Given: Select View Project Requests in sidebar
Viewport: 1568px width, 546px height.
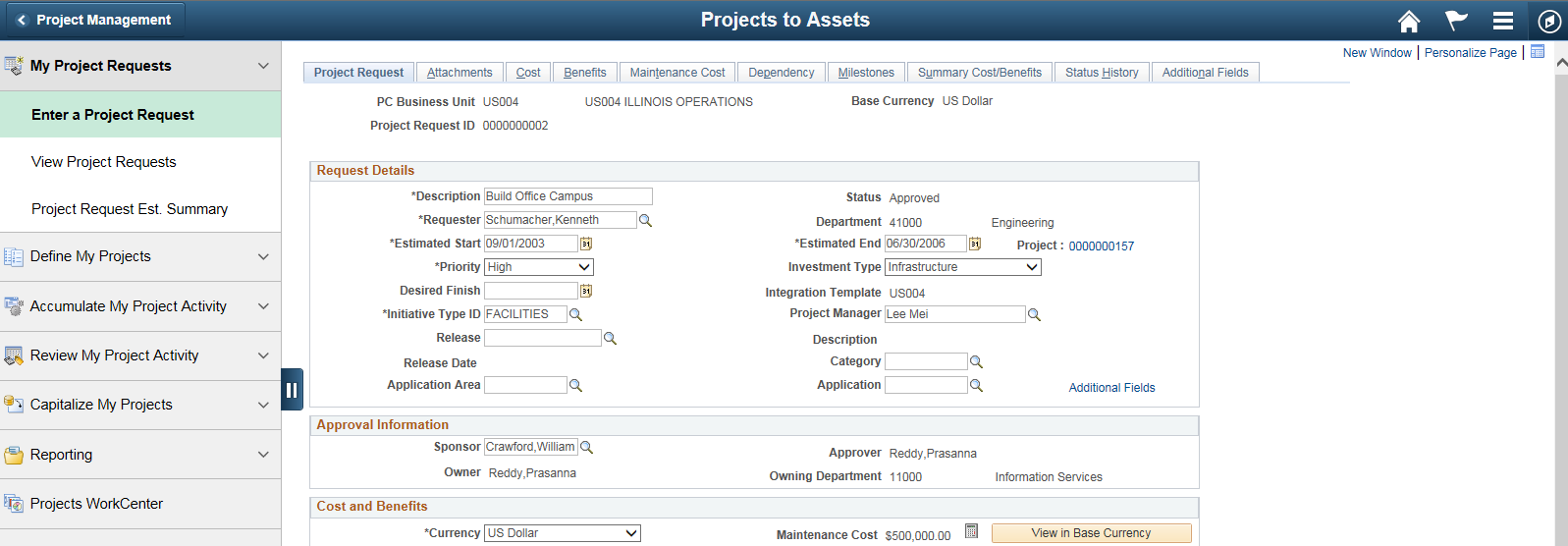Looking at the screenshot, I should click(140, 162).
